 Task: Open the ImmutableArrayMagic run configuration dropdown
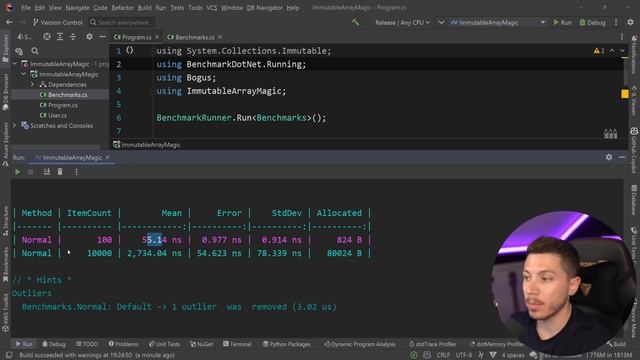coord(498,22)
